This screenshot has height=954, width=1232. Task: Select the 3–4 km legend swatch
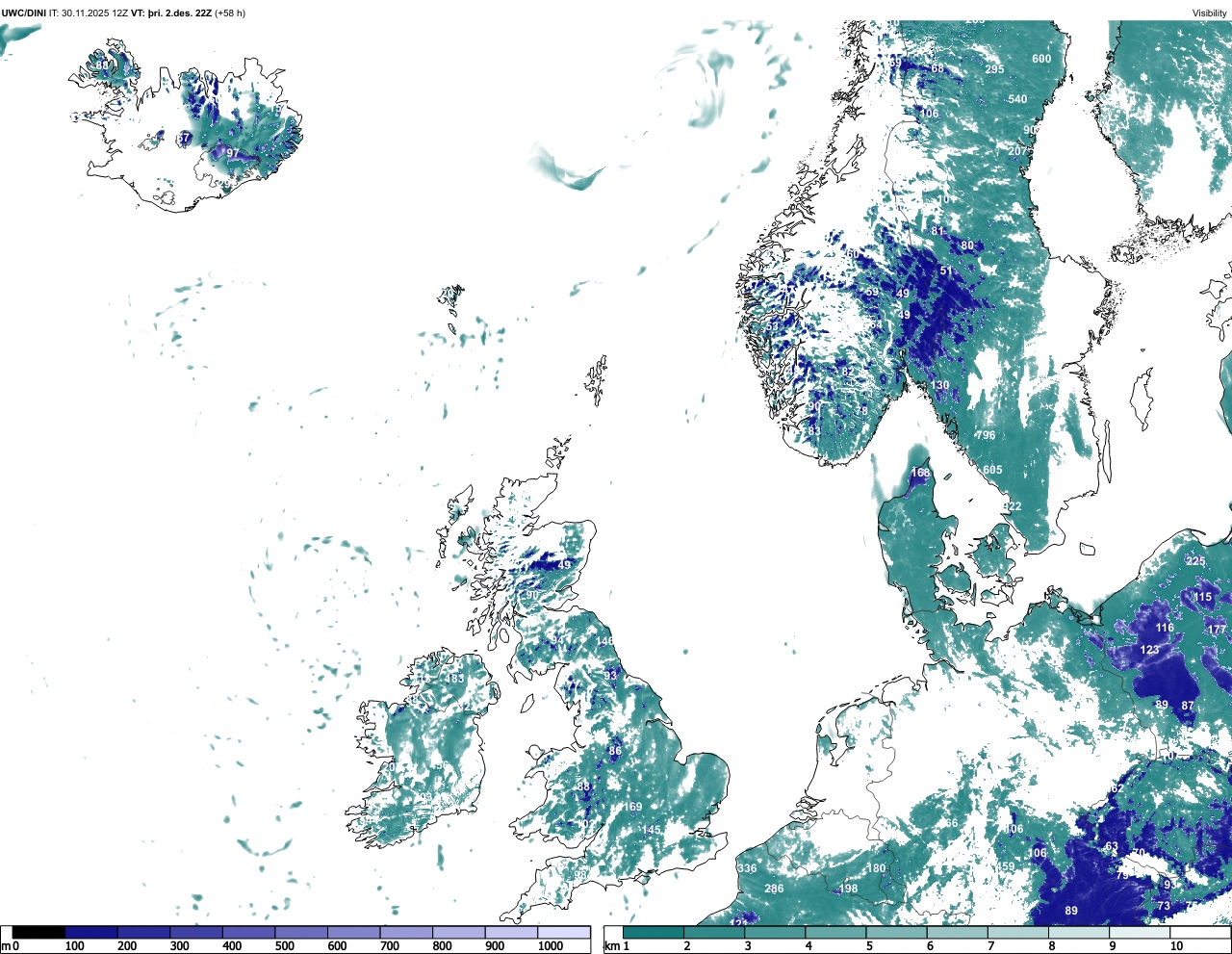pos(775,932)
